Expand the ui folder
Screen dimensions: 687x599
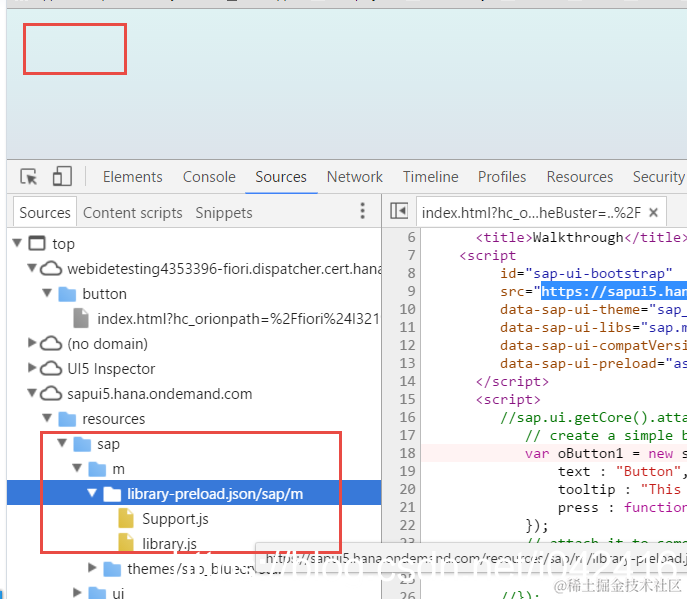77,592
